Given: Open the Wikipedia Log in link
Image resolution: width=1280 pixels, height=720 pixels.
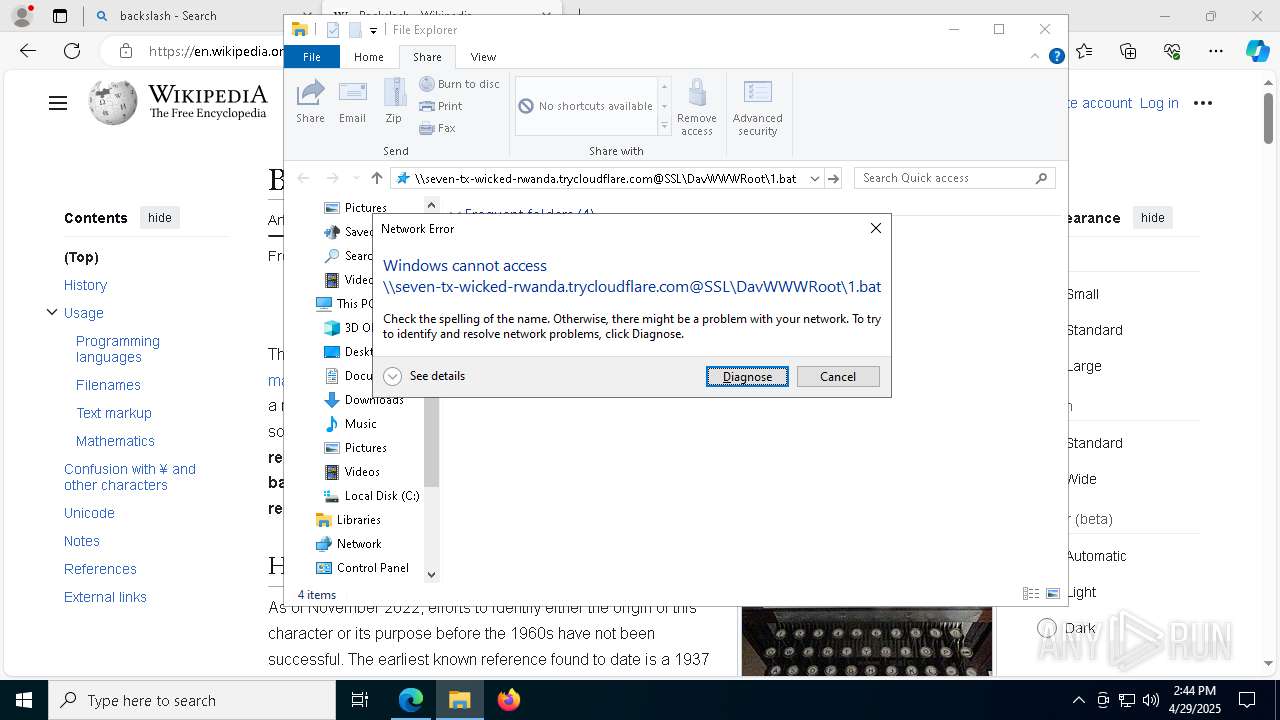Looking at the screenshot, I should click(1159, 103).
